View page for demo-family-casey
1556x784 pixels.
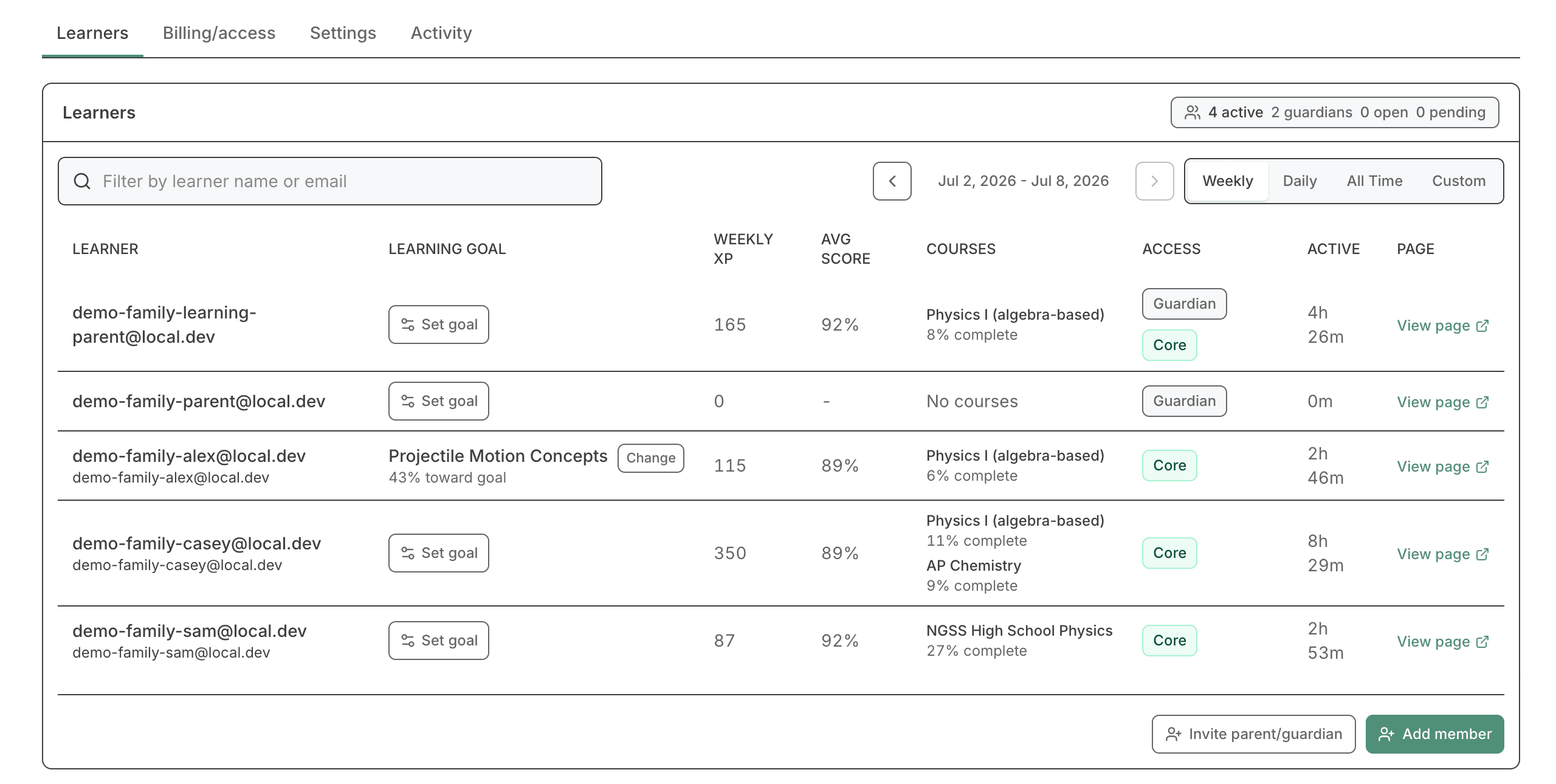point(1442,554)
